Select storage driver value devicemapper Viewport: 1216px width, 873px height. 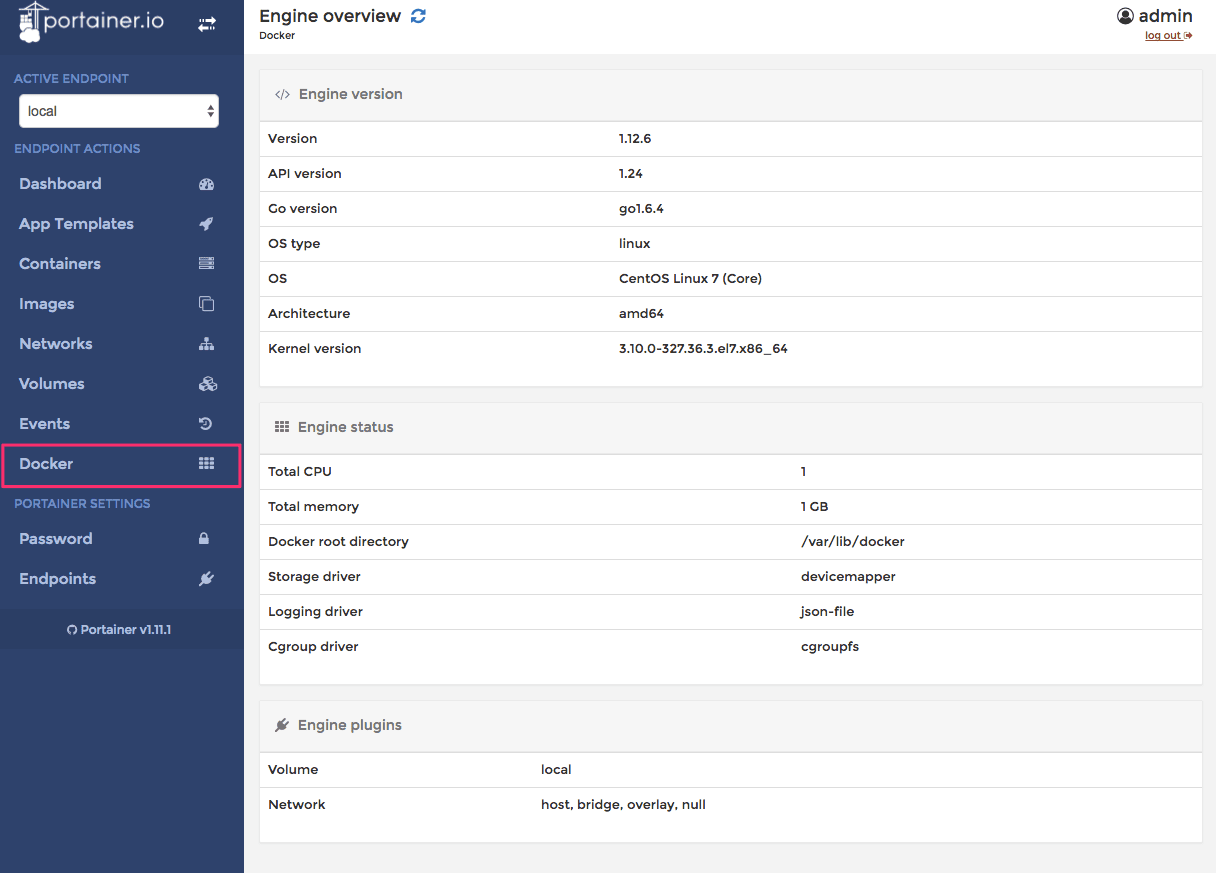[848, 577]
